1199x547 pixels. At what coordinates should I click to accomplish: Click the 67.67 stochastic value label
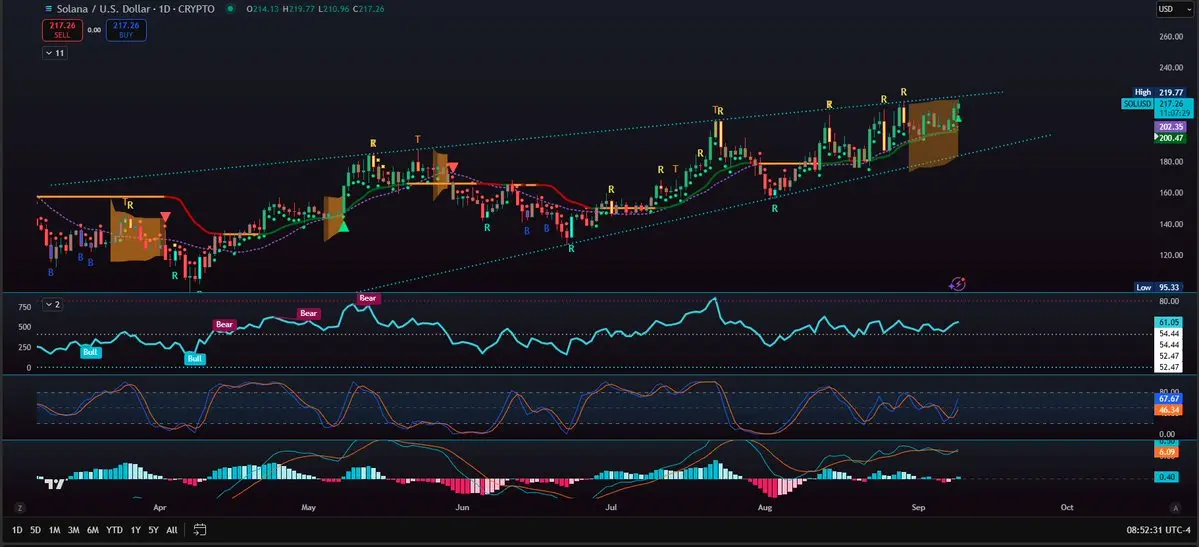(x=1169, y=399)
